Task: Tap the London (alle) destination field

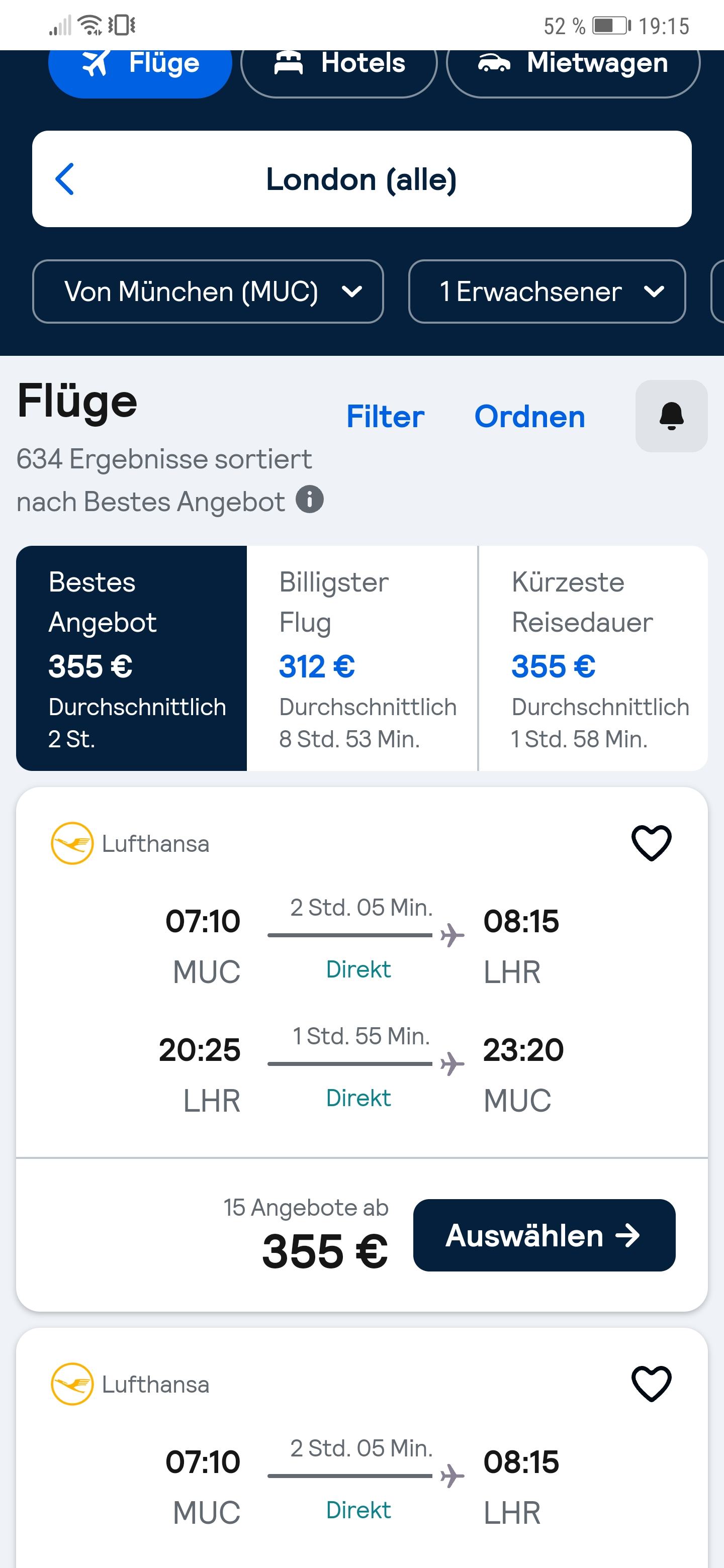Action: [361, 179]
